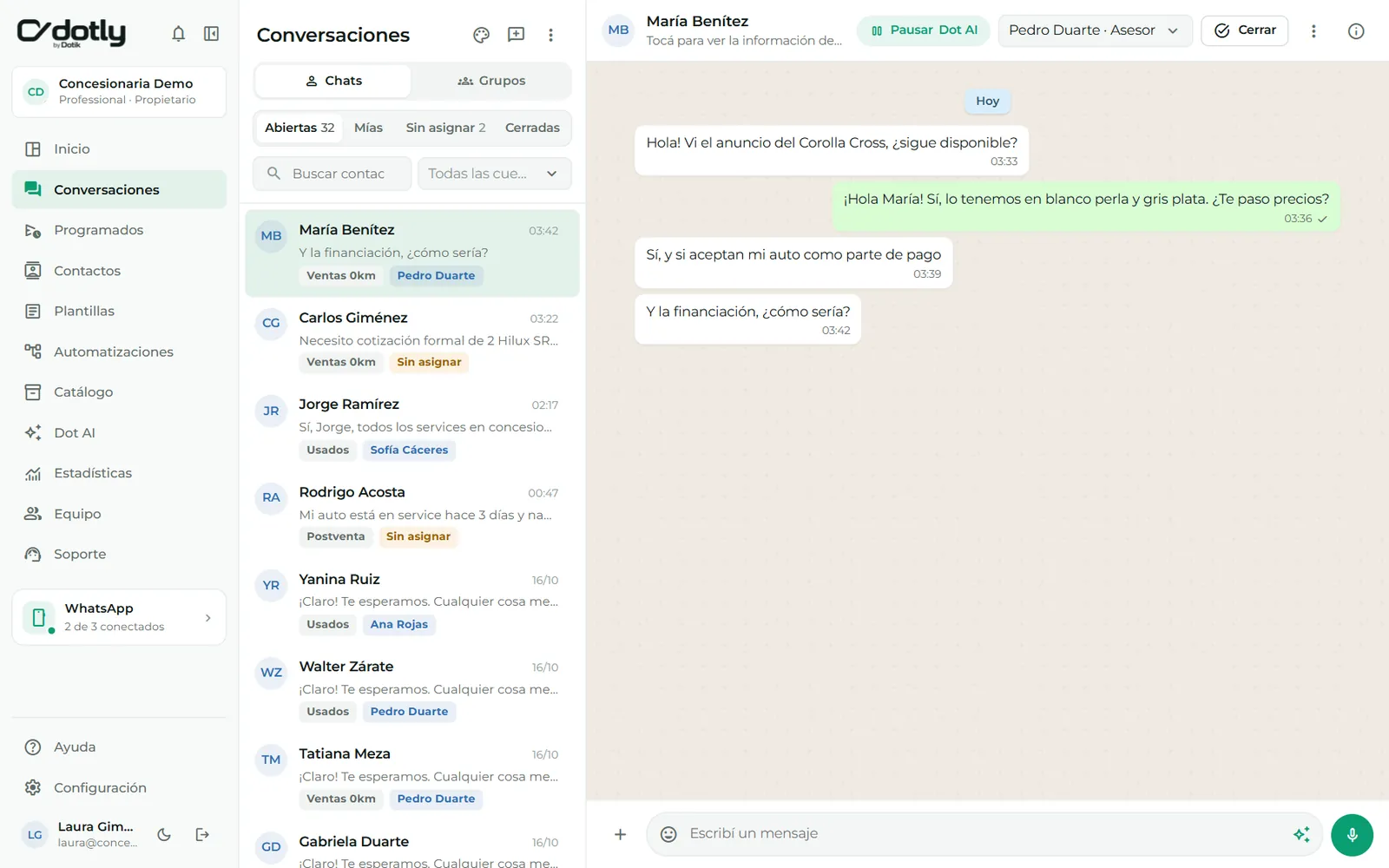Open the notifications bell
Screen dimensions: 1389x868
(178, 34)
